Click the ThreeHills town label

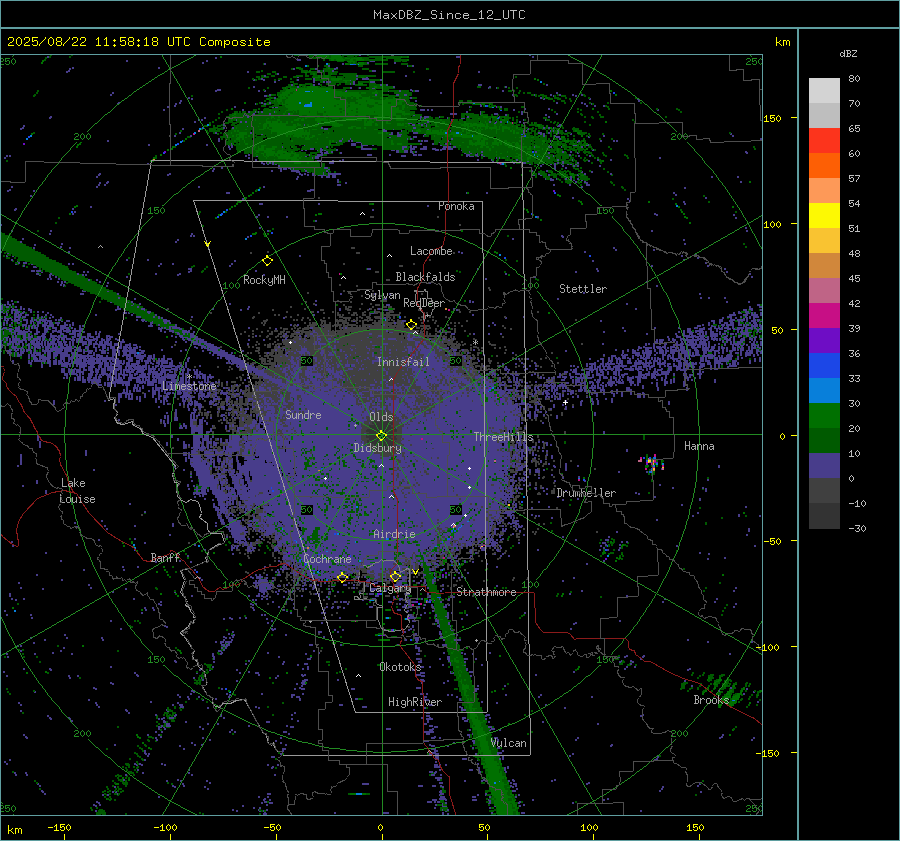coord(503,437)
